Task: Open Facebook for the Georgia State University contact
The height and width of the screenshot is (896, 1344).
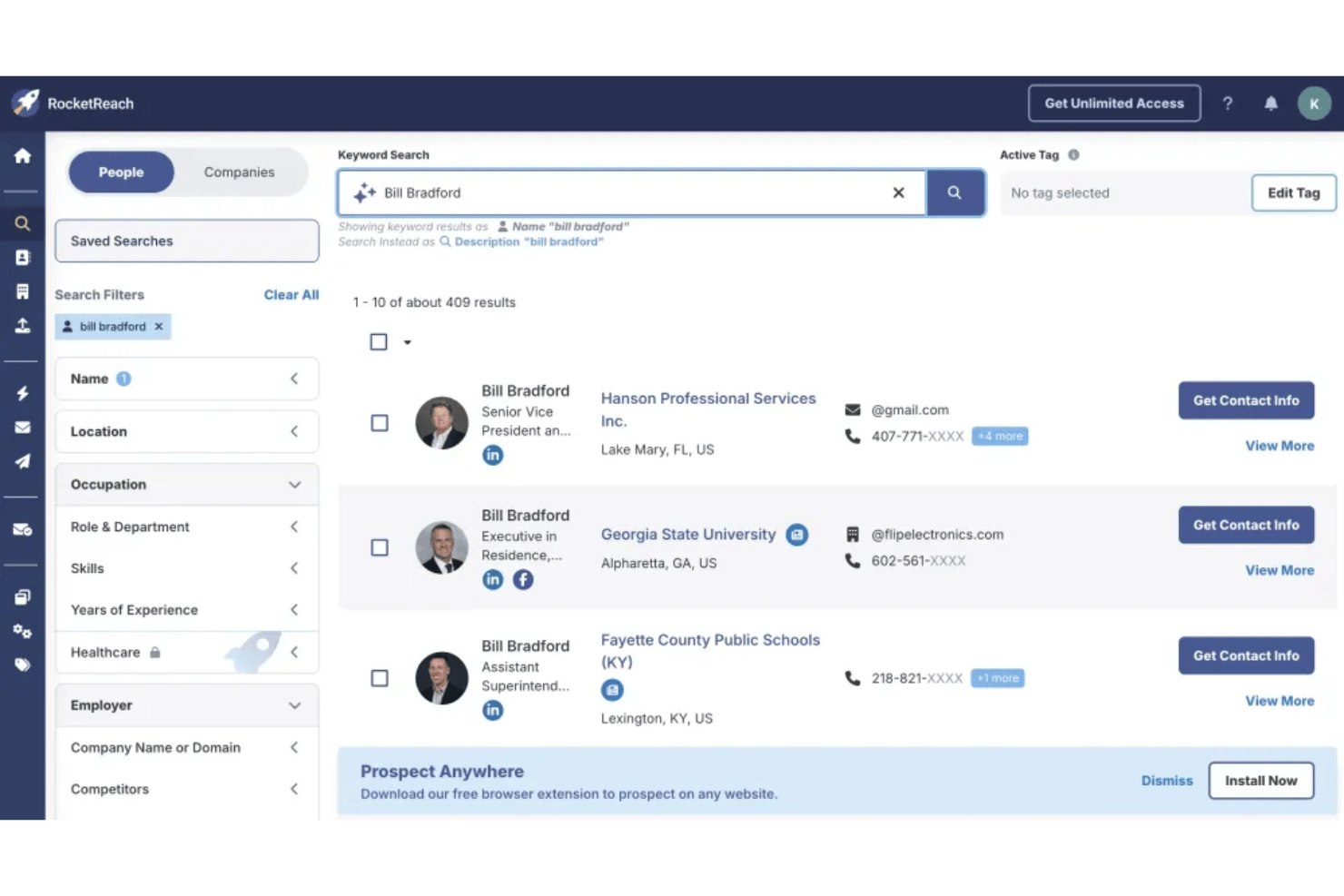Action: point(523,579)
